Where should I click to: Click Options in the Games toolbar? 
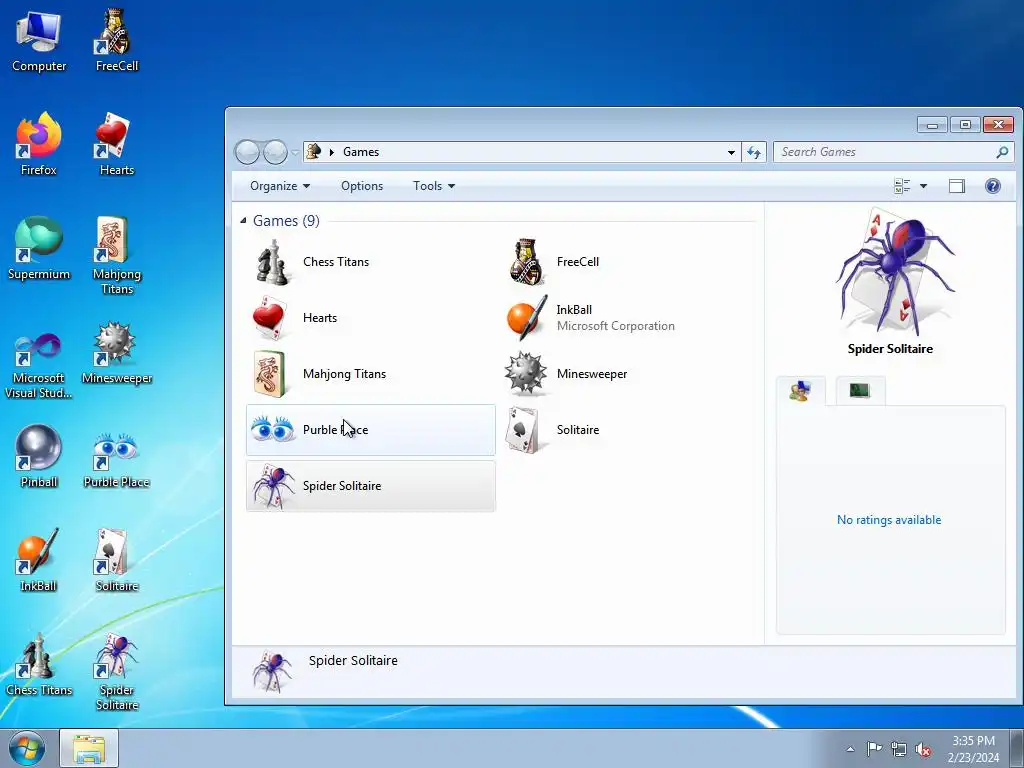[x=362, y=186]
